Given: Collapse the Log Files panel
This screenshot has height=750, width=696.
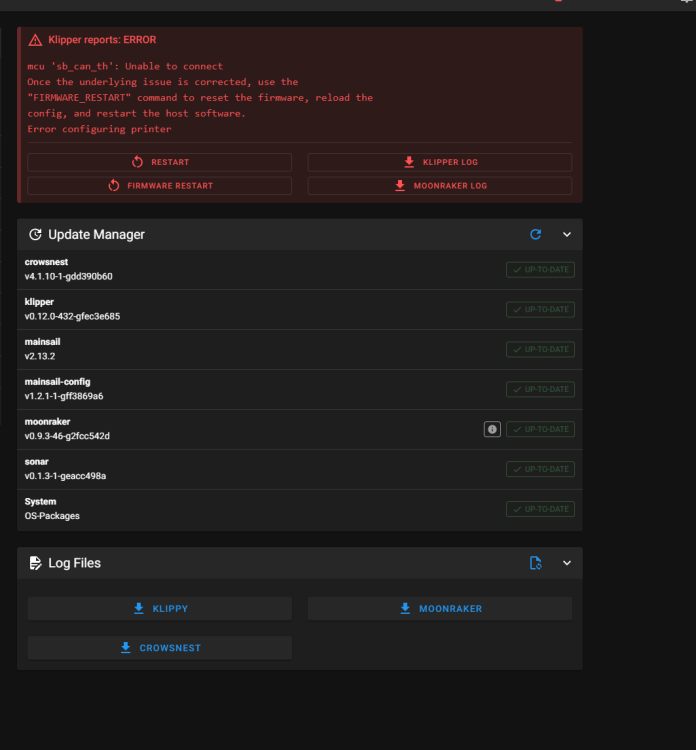Looking at the screenshot, I should [567, 563].
